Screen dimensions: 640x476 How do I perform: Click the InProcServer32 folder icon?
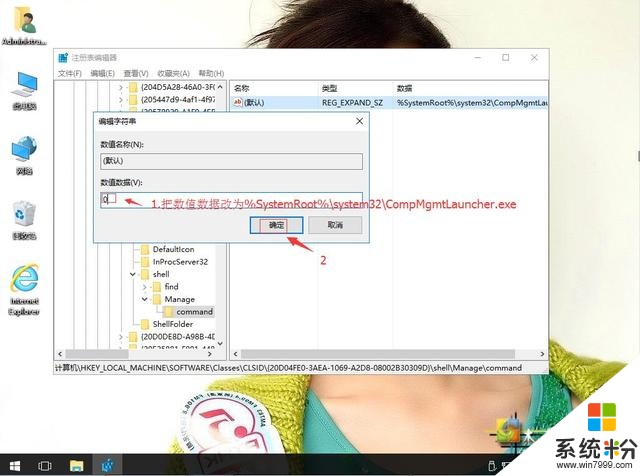(144, 262)
